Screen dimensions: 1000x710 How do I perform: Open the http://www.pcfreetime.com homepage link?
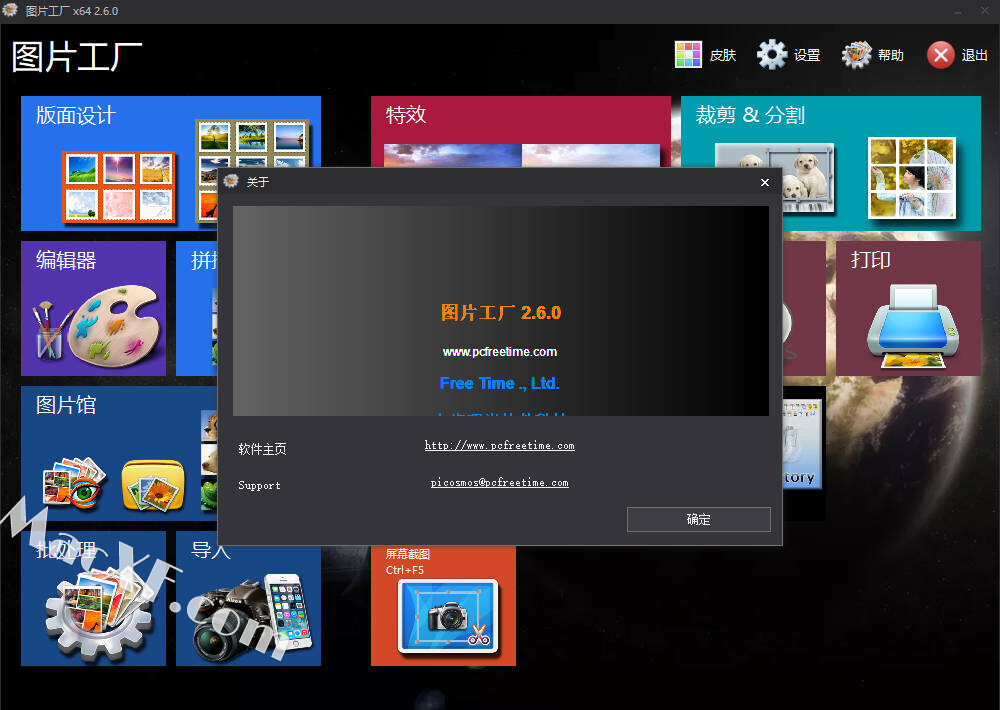(499, 446)
